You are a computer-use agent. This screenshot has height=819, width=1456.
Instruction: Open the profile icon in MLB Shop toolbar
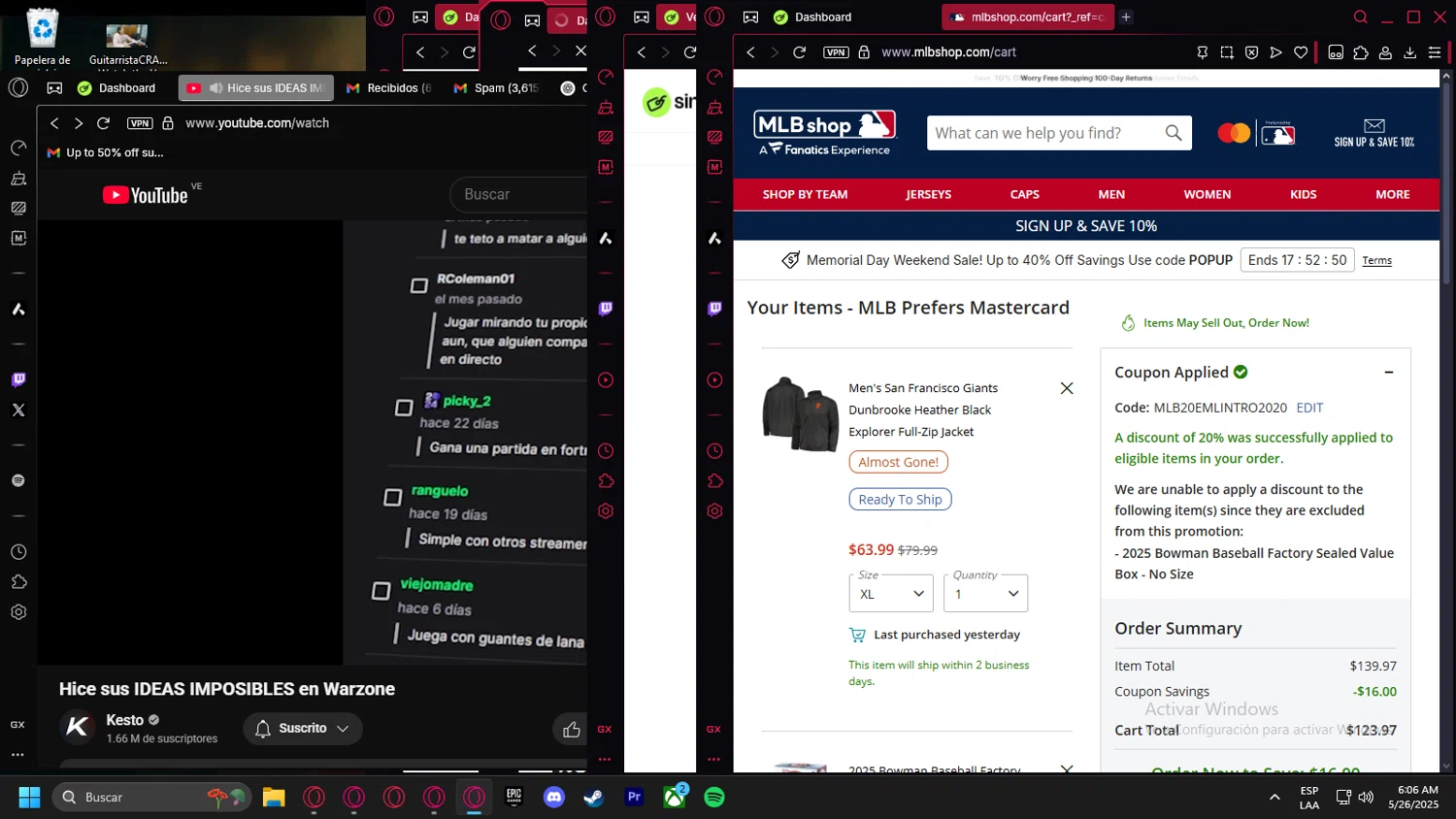click(1385, 52)
